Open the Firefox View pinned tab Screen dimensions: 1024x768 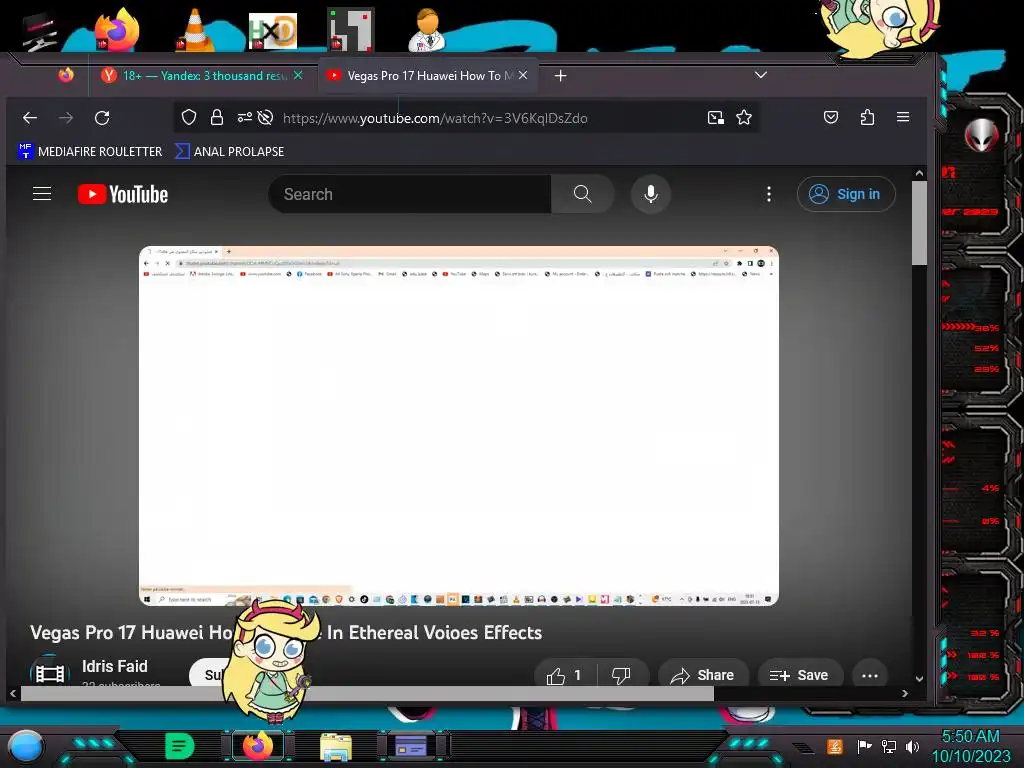coord(66,75)
